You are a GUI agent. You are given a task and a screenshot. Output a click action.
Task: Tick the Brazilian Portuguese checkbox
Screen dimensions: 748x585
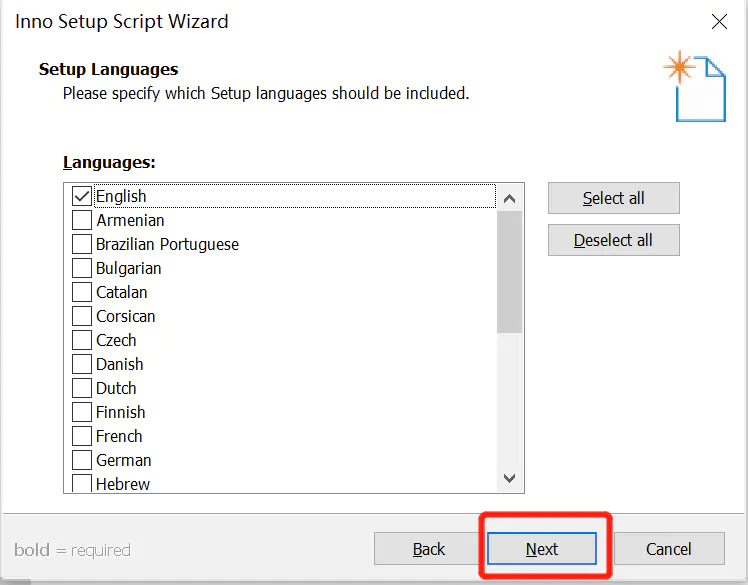pyautogui.click(x=82, y=244)
